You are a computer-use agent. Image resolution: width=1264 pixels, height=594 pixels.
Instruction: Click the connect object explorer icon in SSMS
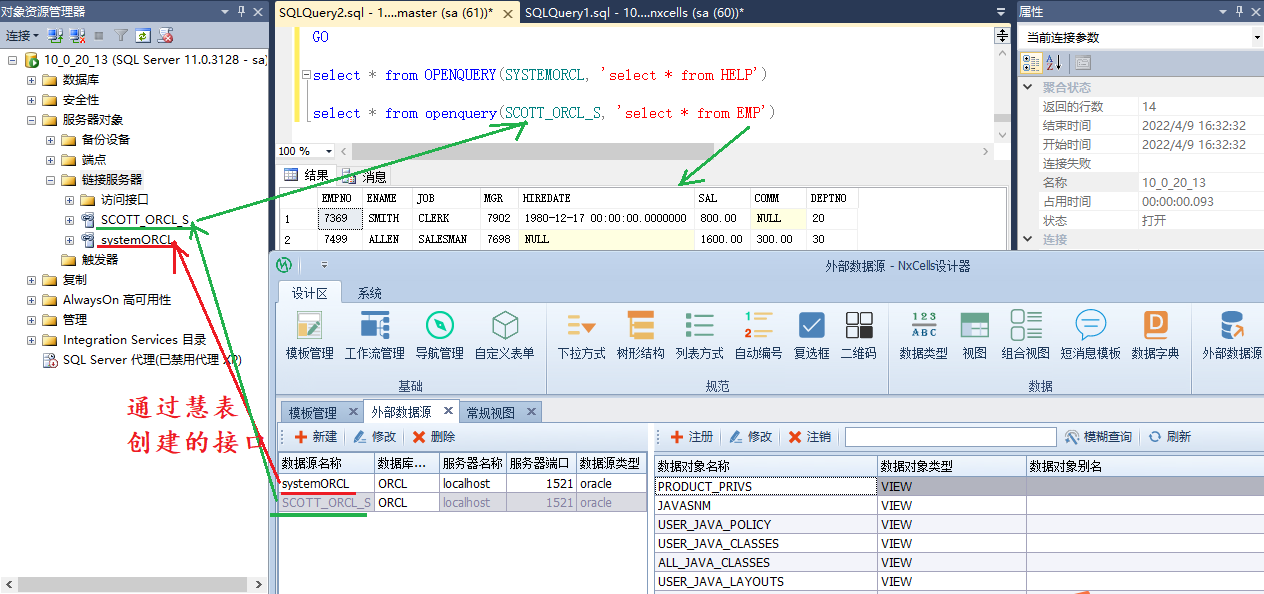(56, 35)
